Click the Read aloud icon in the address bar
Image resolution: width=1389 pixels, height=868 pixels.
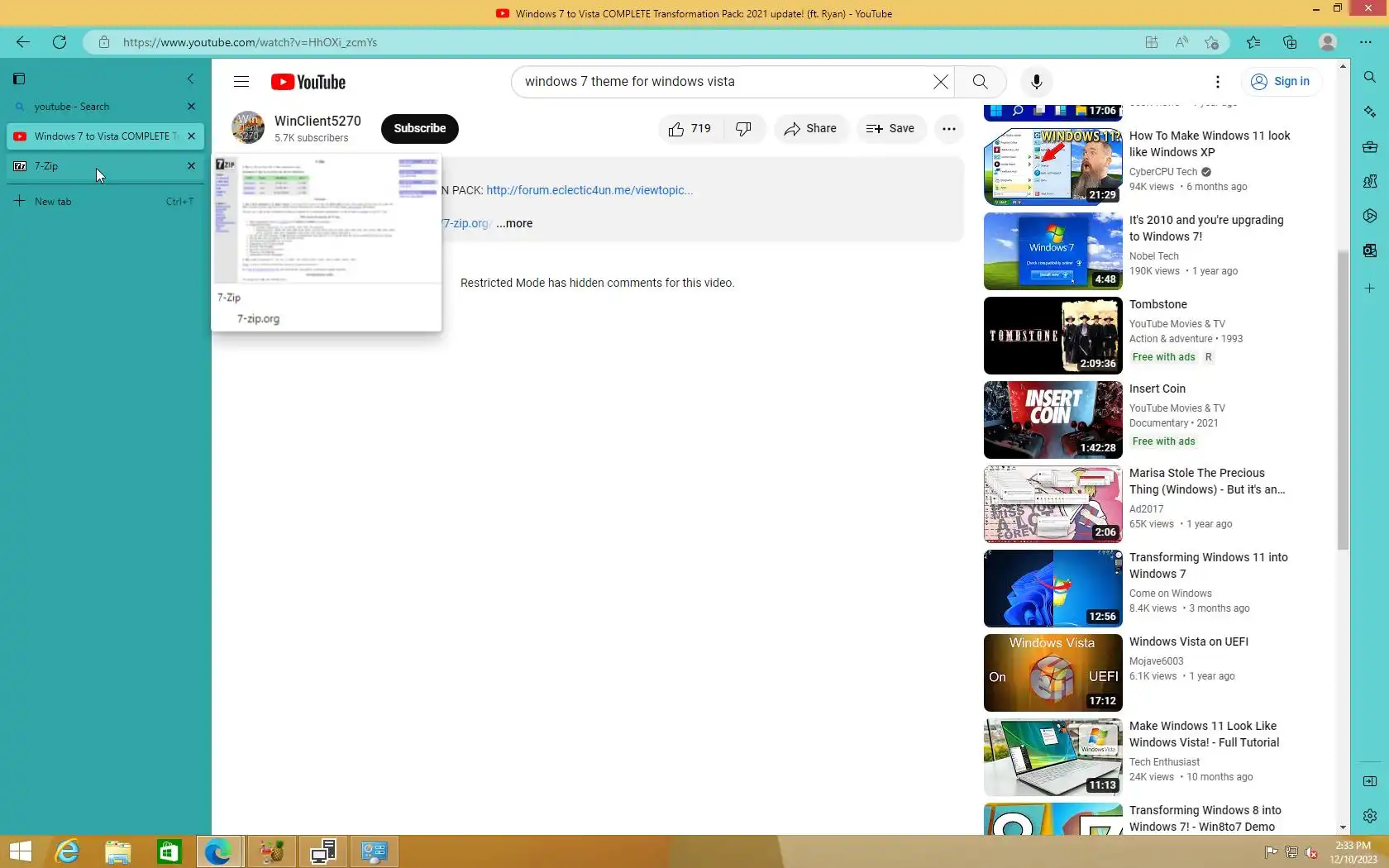1181,42
